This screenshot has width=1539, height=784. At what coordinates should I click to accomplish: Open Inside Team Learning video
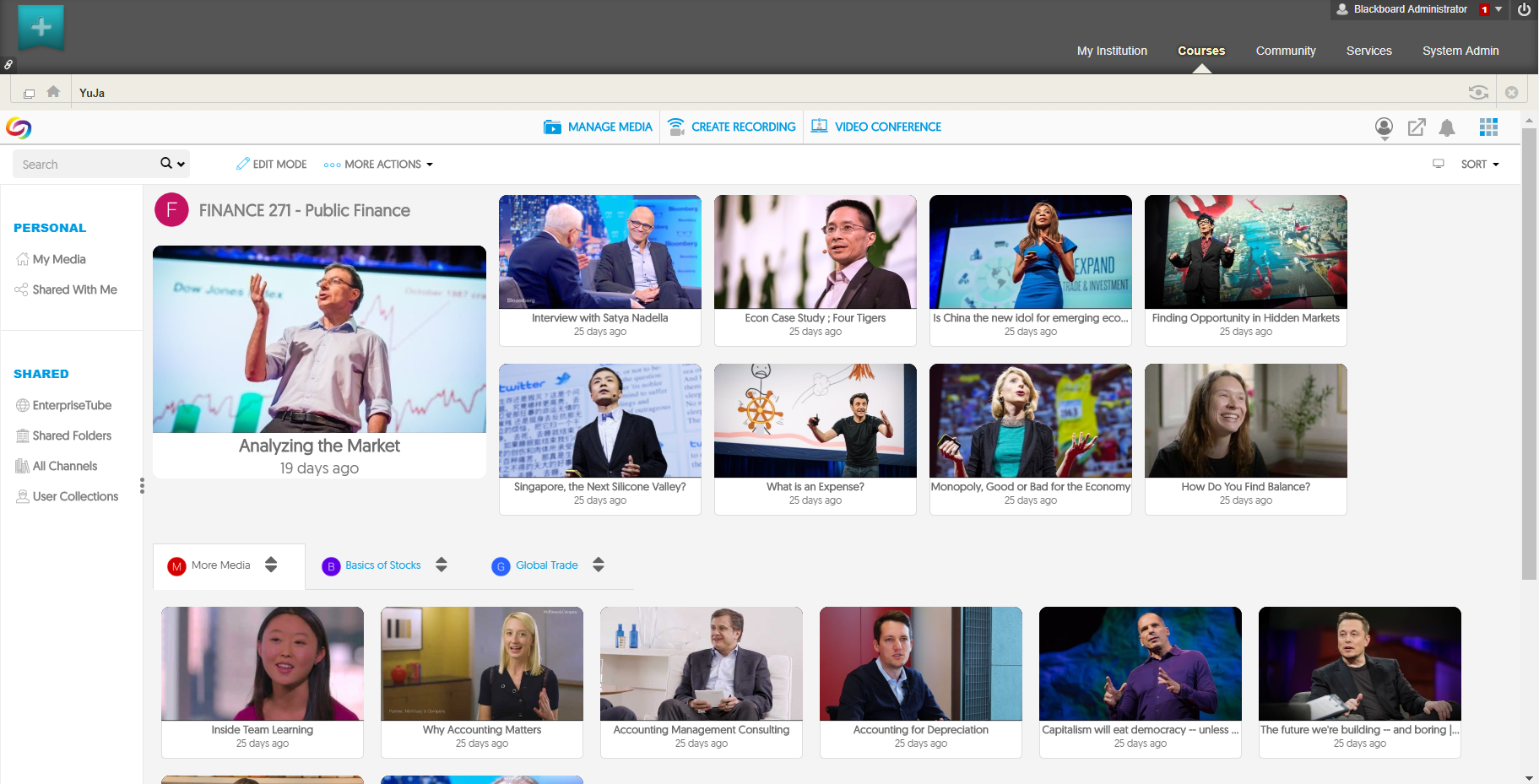(x=263, y=682)
